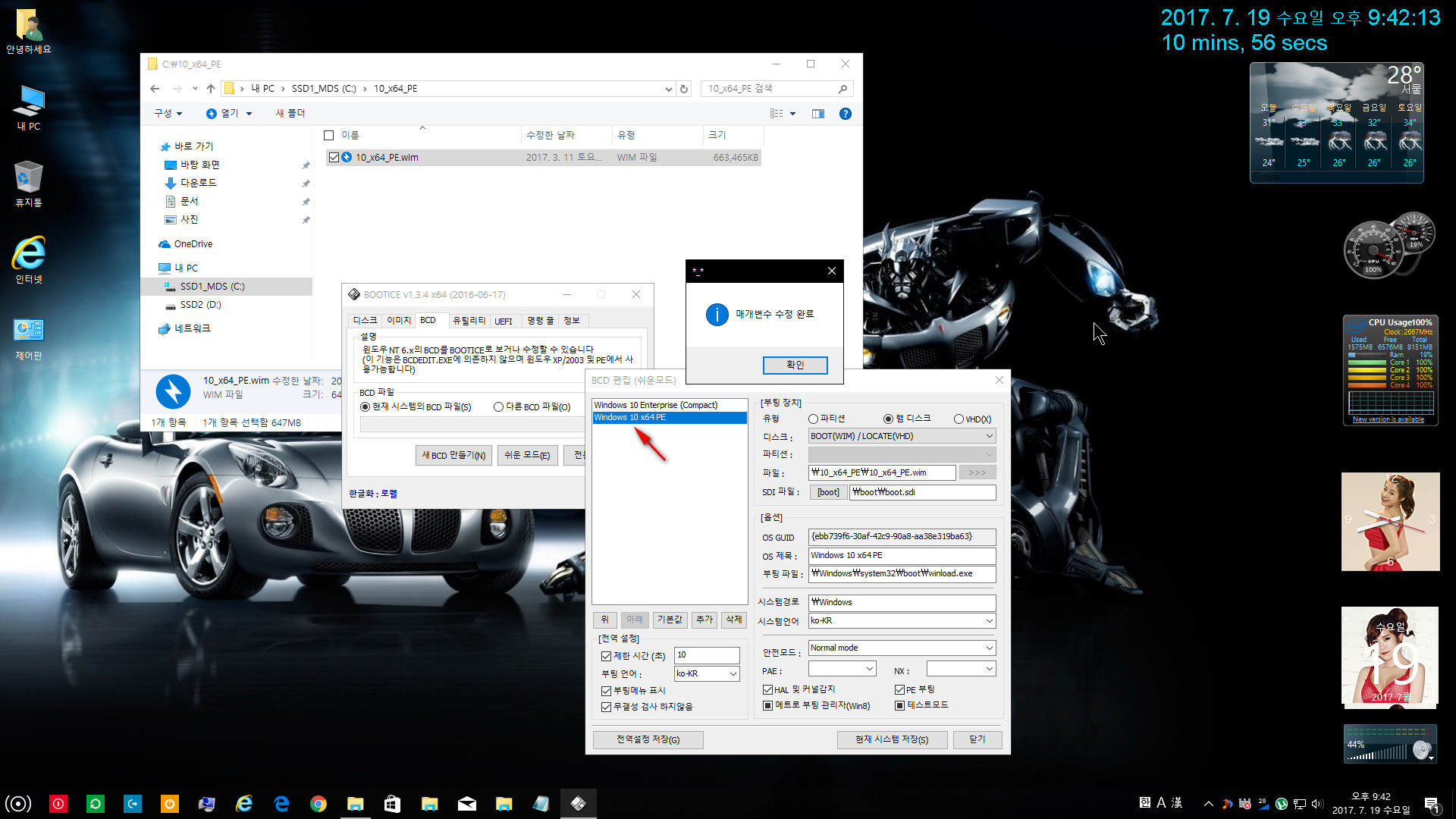Open the 안녕하세요 user folder desktop icon
1456x819 pixels.
29,32
